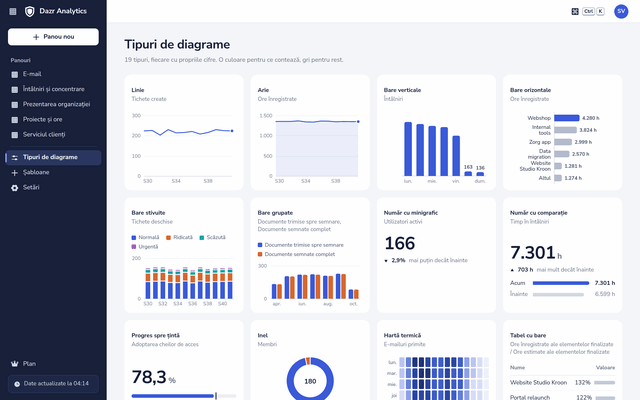Screen dimensions: 640x400
Task: Click the 4.280 h Webshop value
Action: pyautogui.click(x=591, y=118)
